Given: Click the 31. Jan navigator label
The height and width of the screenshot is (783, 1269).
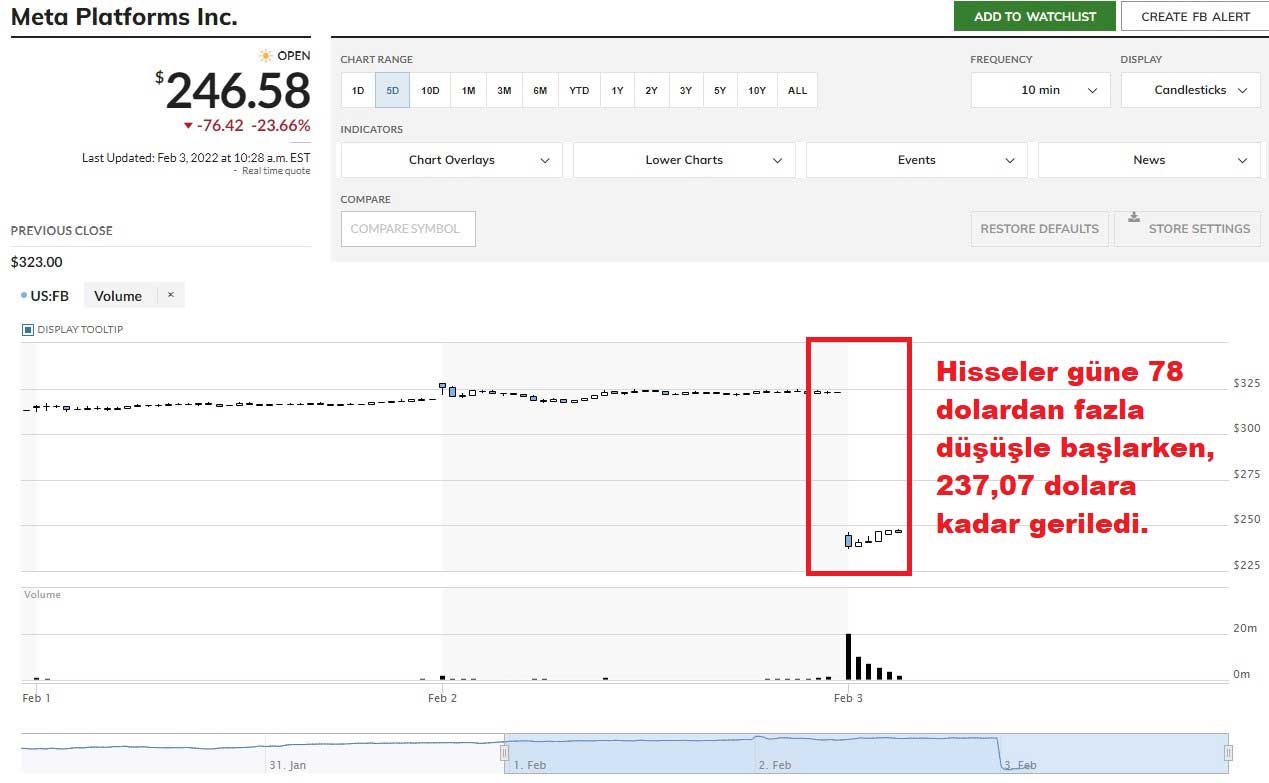Looking at the screenshot, I should point(287,765).
